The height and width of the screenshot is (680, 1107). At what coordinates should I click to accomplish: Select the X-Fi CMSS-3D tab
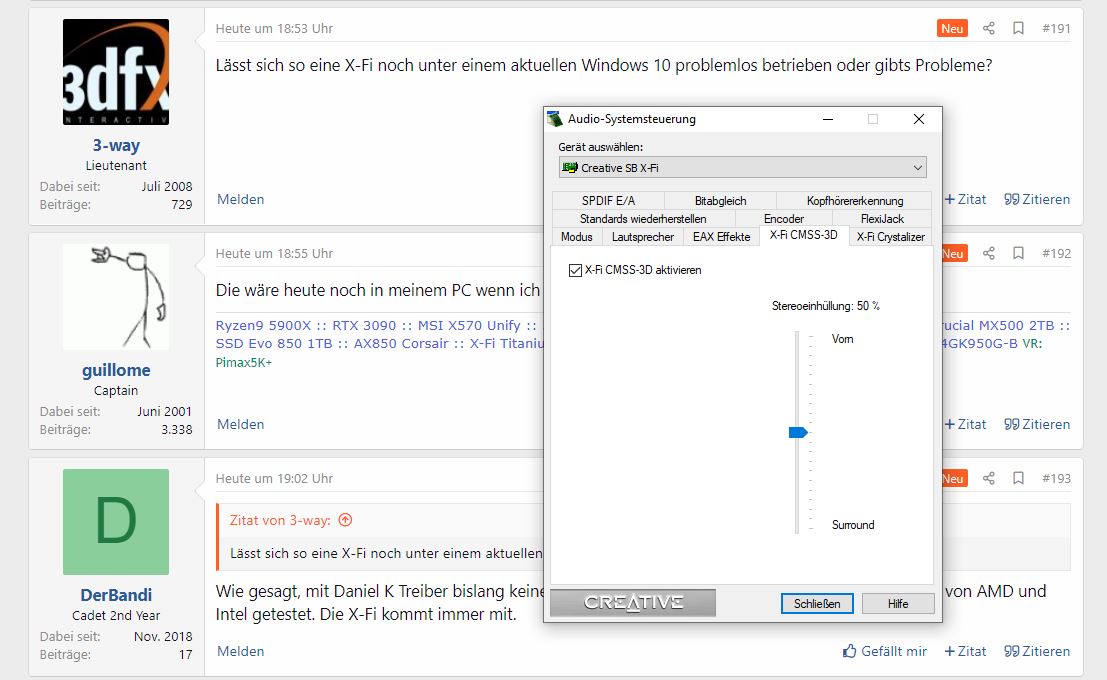click(x=804, y=235)
